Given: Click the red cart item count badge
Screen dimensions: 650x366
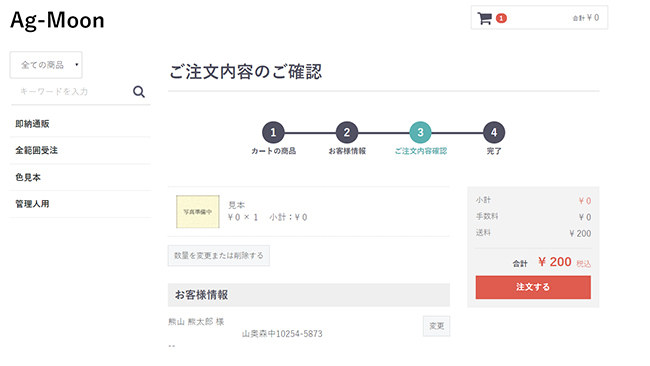Looking at the screenshot, I should click(501, 18).
